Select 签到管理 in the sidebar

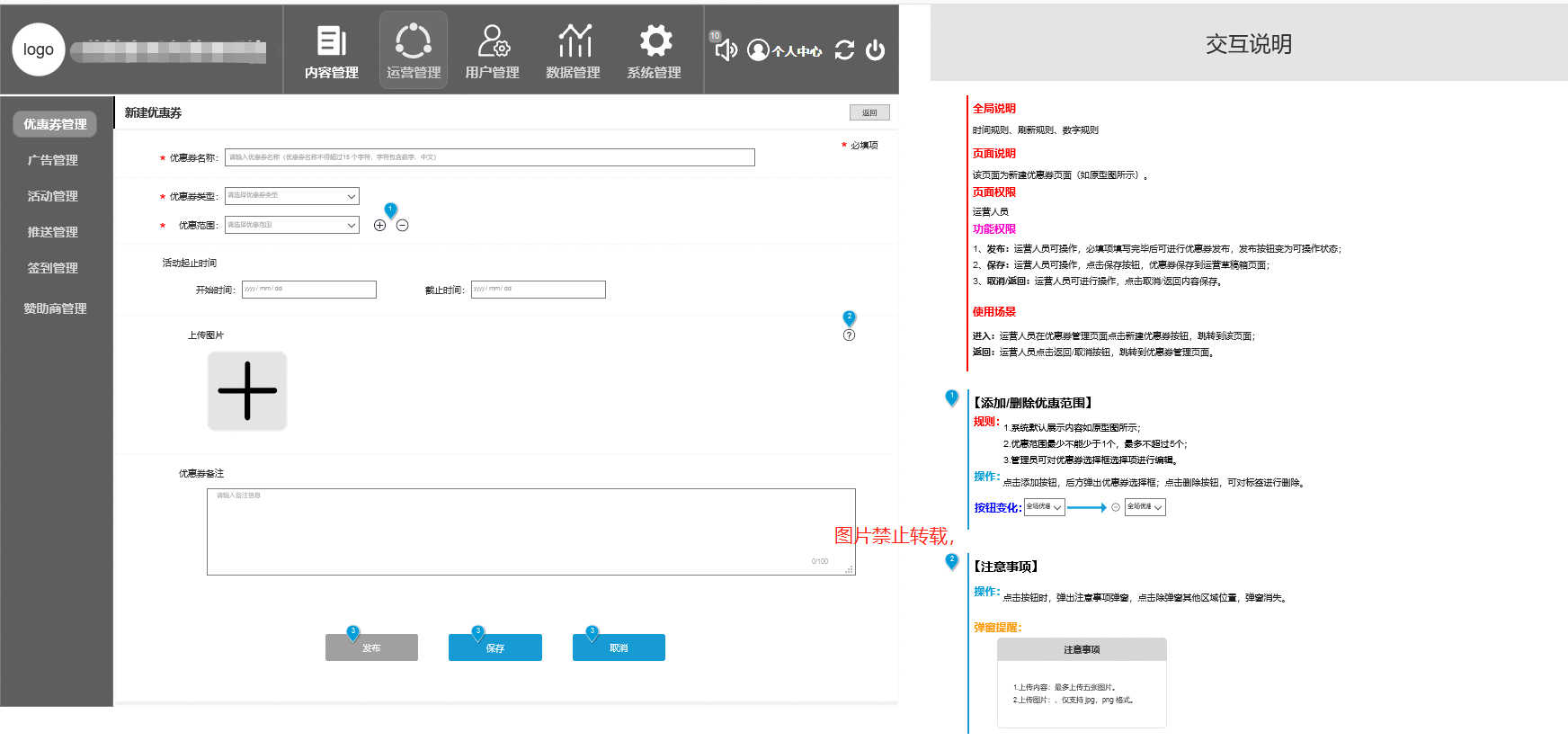click(x=53, y=268)
